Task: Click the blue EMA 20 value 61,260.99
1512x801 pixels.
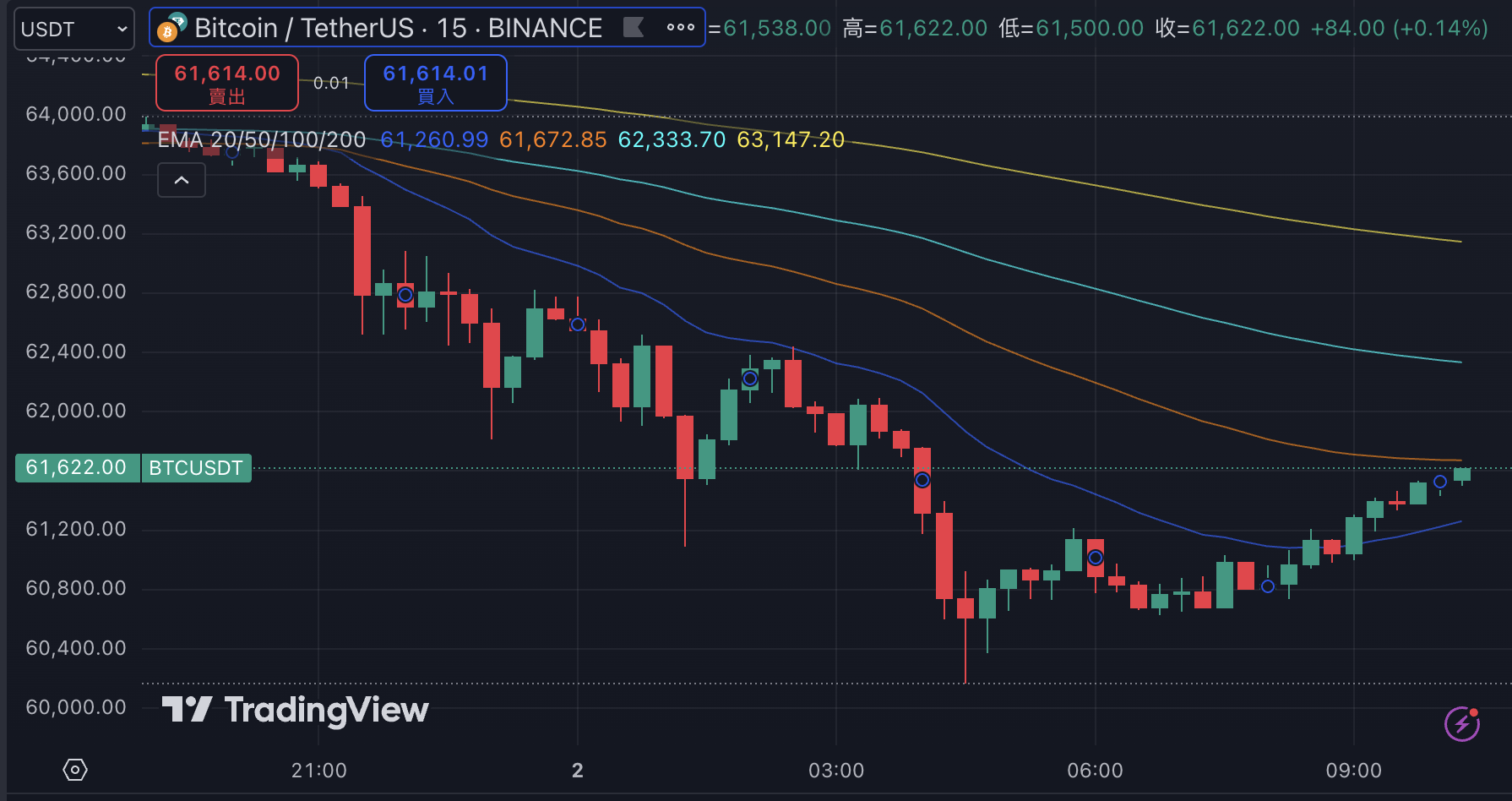Action: pyautogui.click(x=434, y=139)
